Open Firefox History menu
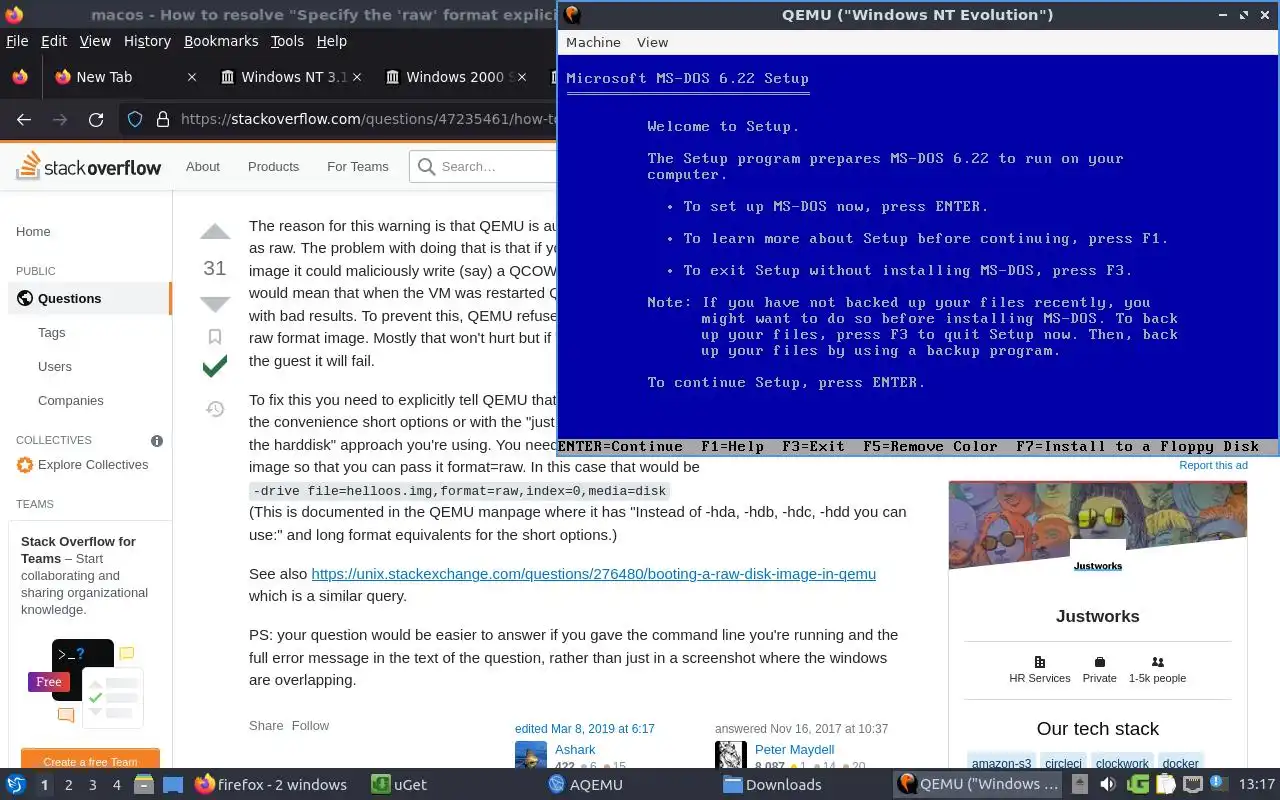 (147, 41)
